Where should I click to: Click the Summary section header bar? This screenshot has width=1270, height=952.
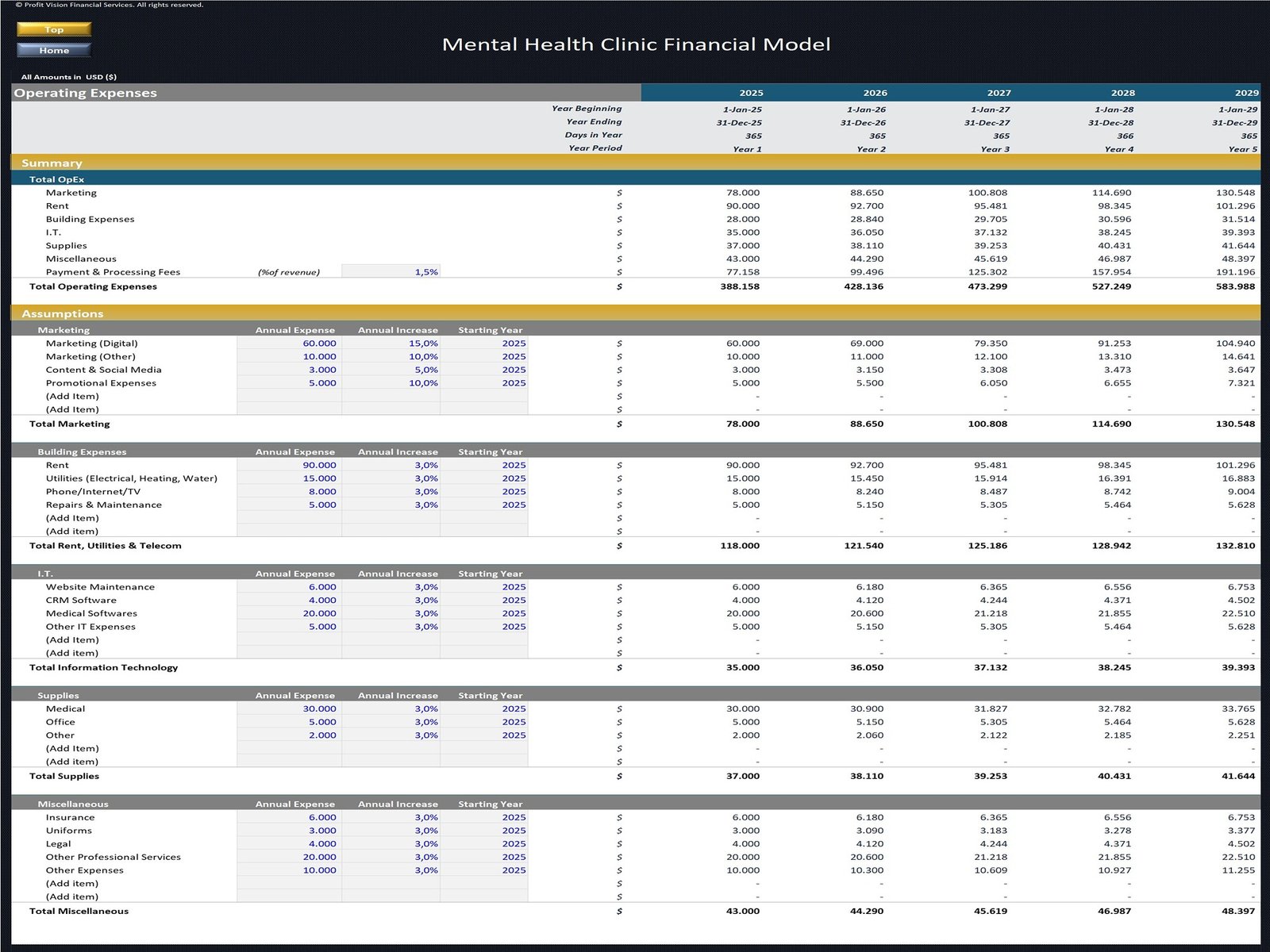point(635,163)
